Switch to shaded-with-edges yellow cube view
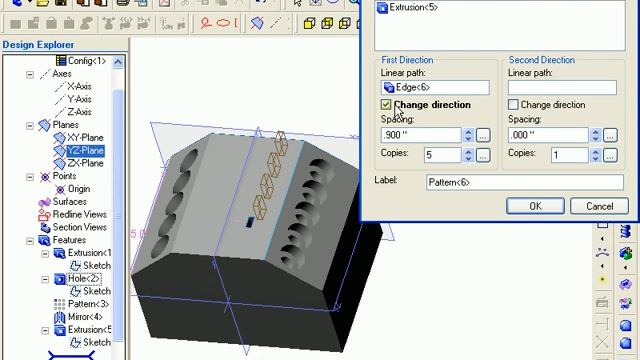Screen dimensions: 640x360 click(x=327, y=23)
